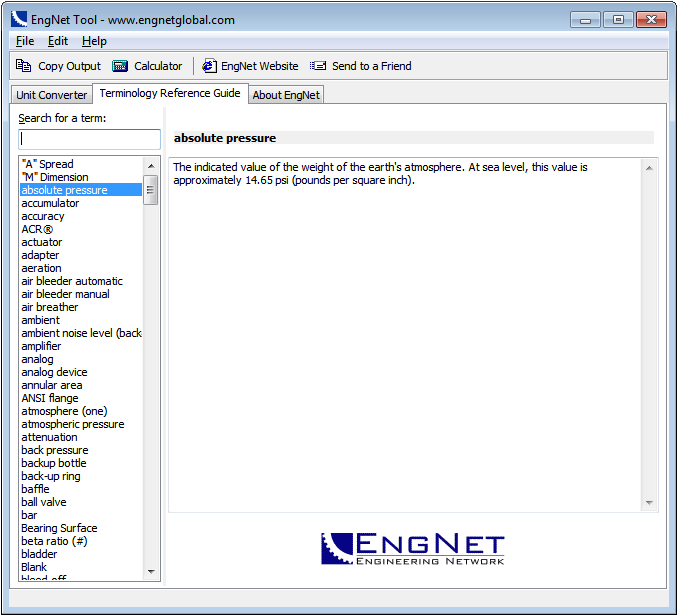Open the Edit menu

[58, 41]
